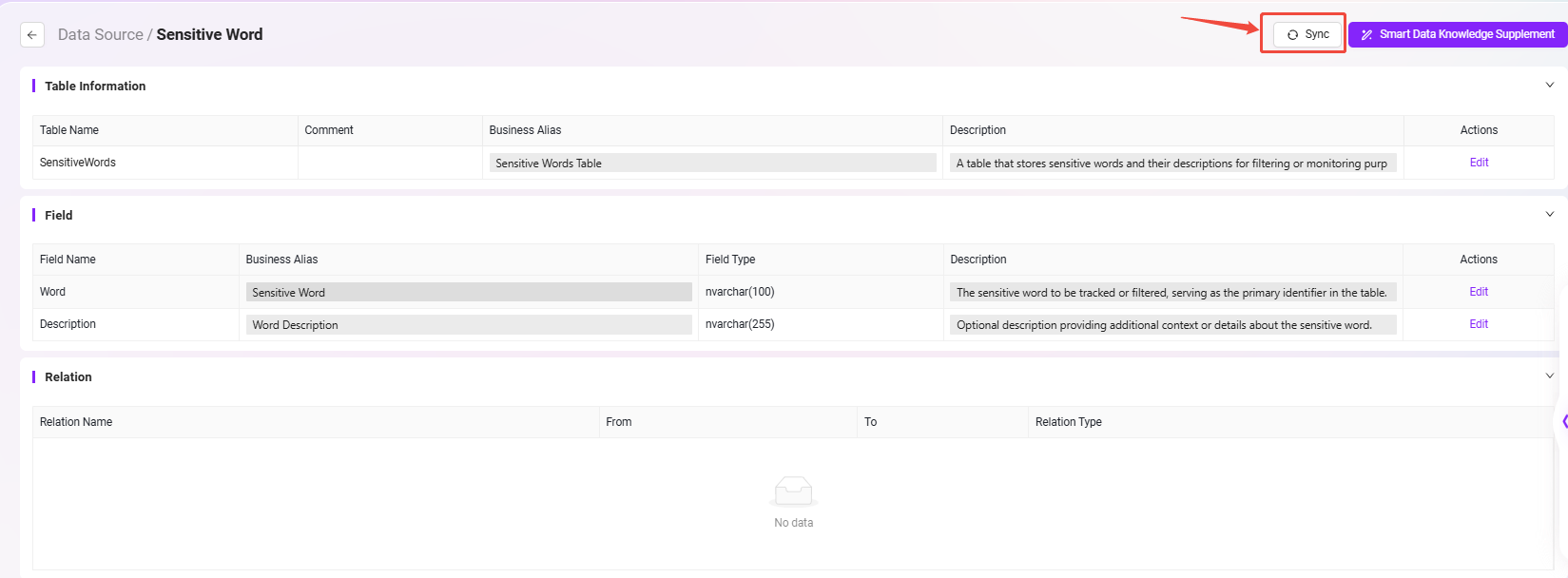Edit the Word field row
The image size is (1568, 578).
coord(1479,292)
